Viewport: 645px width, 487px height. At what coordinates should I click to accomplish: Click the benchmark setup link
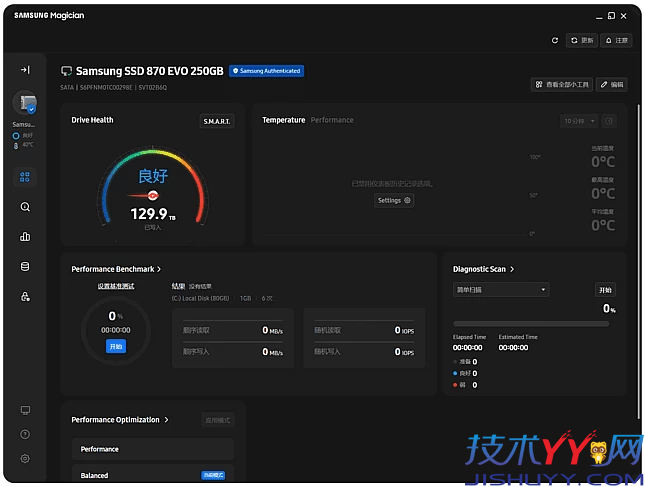pyautogui.click(x=116, y=286)
